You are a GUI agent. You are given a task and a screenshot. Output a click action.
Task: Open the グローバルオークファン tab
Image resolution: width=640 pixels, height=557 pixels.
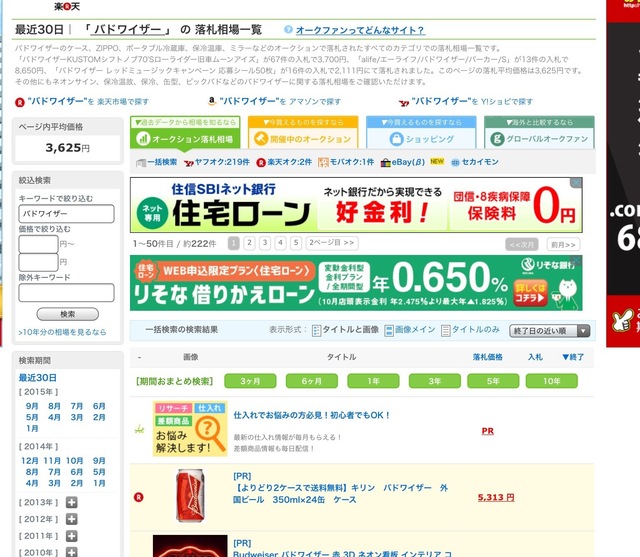[539, 133]
